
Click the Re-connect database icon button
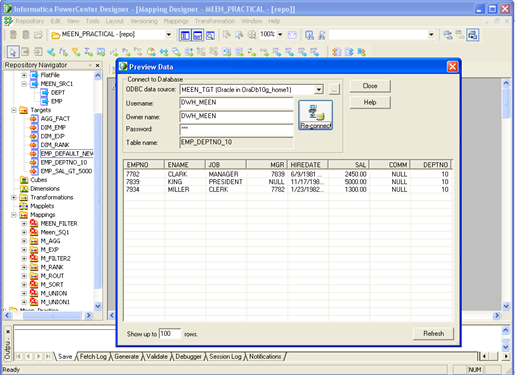[315, 115]
